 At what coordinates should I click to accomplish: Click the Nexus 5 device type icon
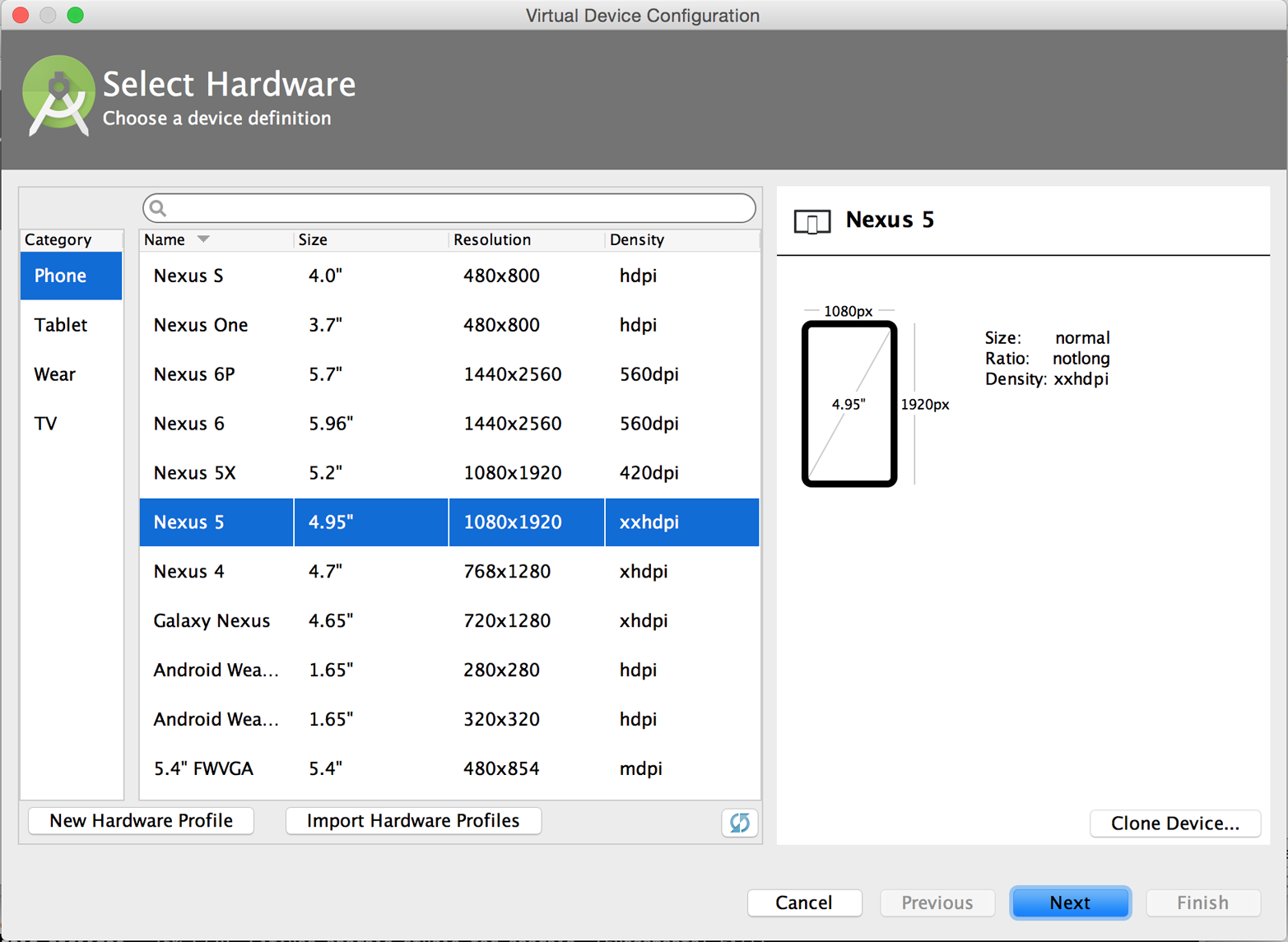point(811,221)
